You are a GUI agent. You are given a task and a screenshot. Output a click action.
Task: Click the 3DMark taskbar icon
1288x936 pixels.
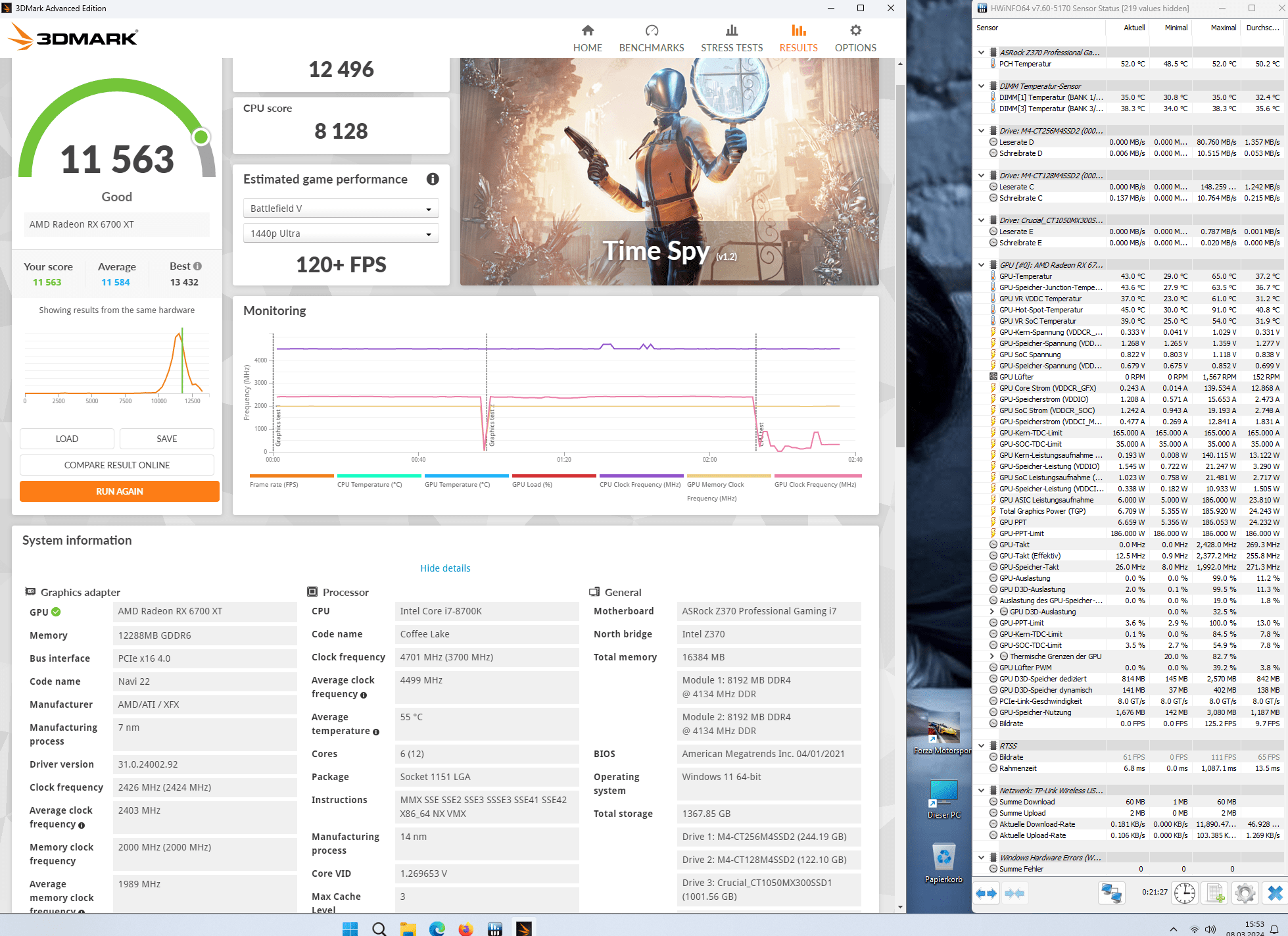524,928
